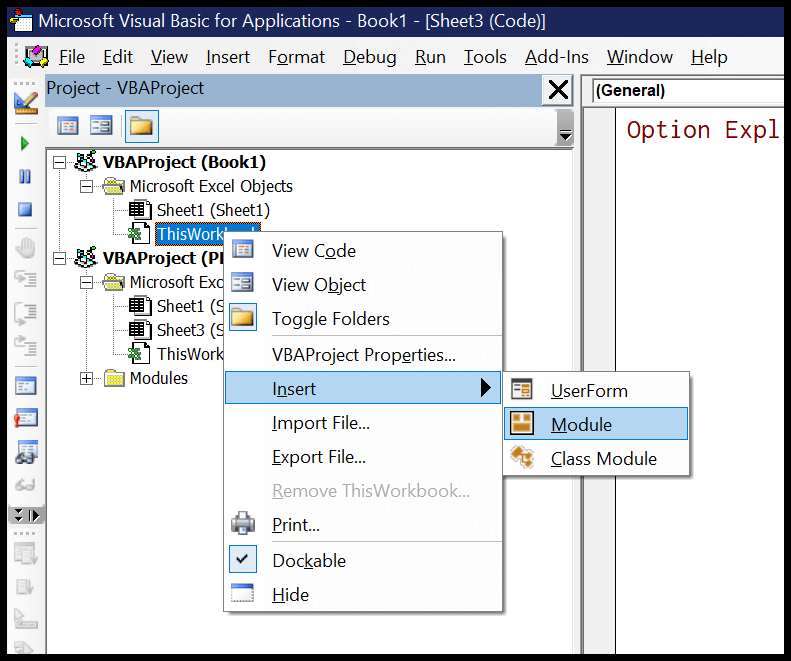Image resolution: width=791 pixels, height=661 pixels.
Task: Click the Toggle Breakpoint hand icon
Action: [25, 248]
